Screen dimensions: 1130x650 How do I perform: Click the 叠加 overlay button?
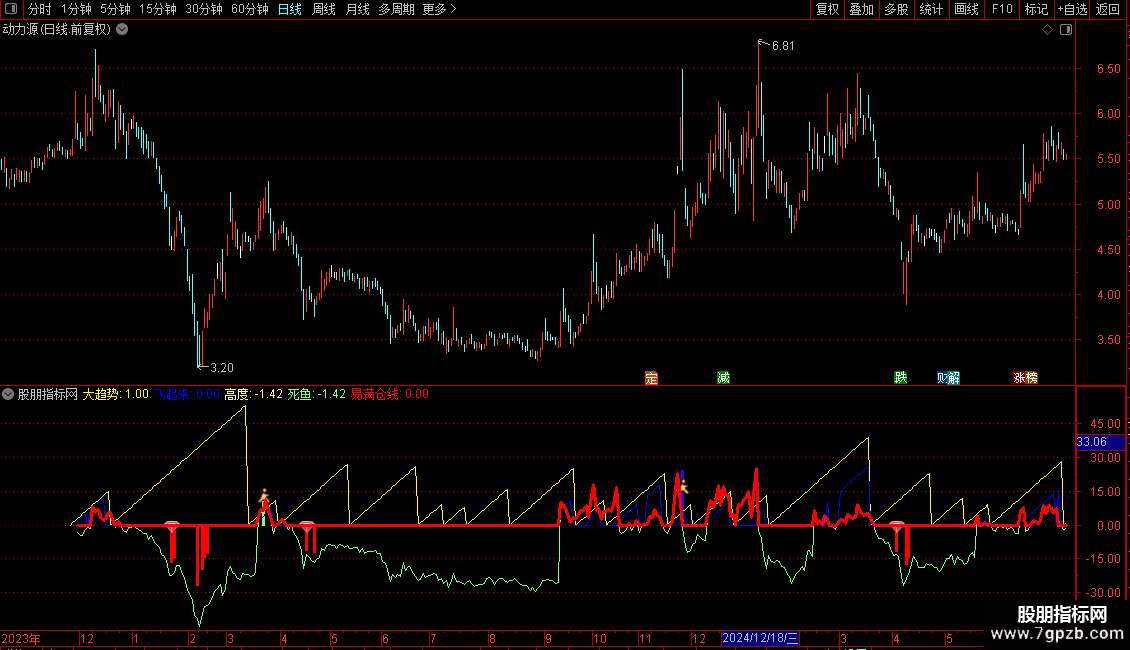point(861,9)
